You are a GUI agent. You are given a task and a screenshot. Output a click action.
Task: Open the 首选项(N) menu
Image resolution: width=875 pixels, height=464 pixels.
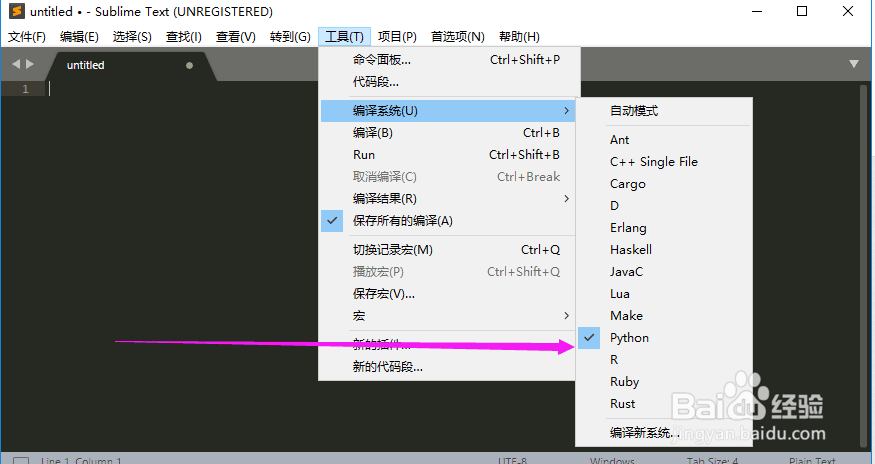458,37
